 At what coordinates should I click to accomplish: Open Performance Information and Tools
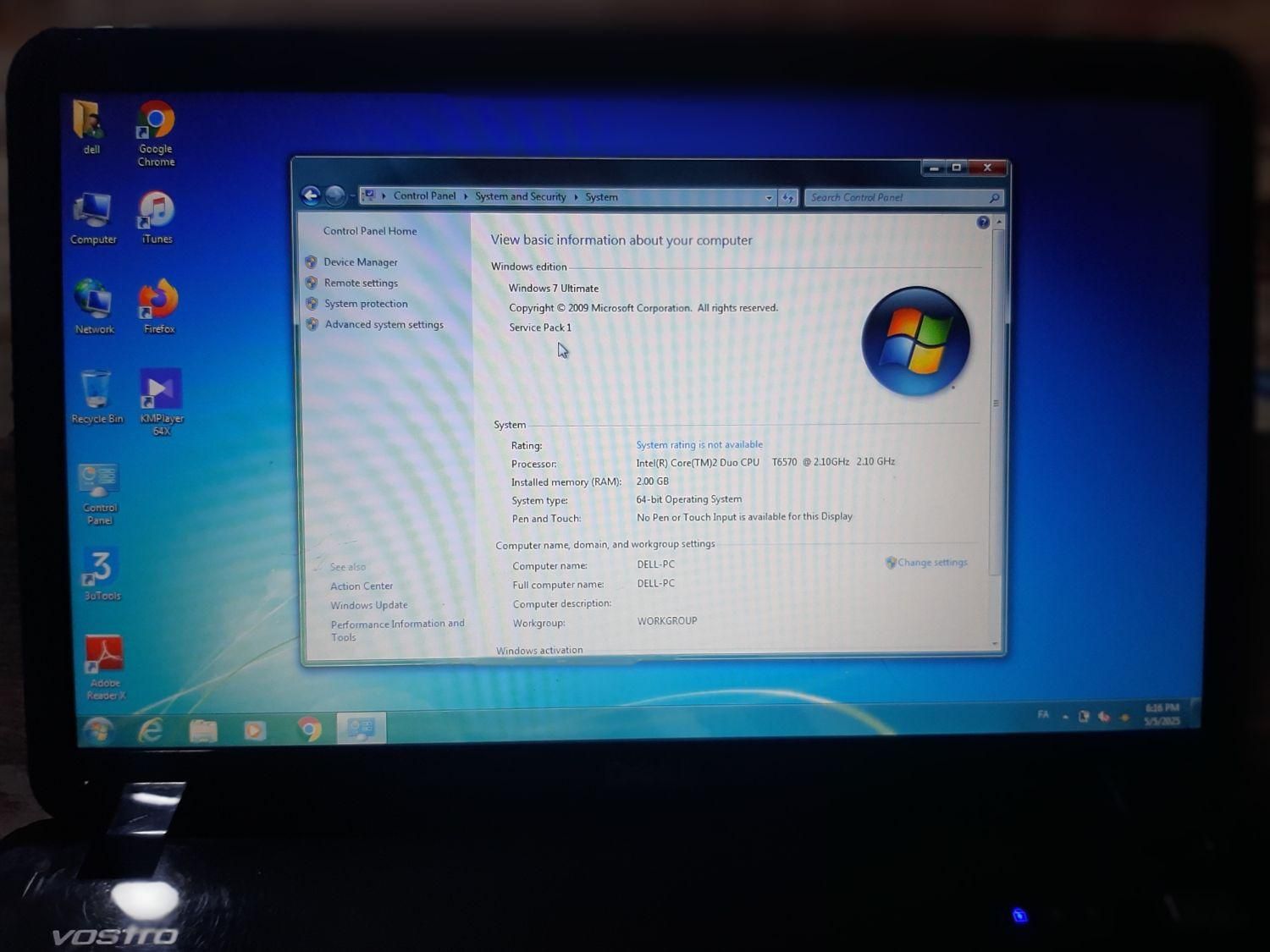[x=397, y=630]
